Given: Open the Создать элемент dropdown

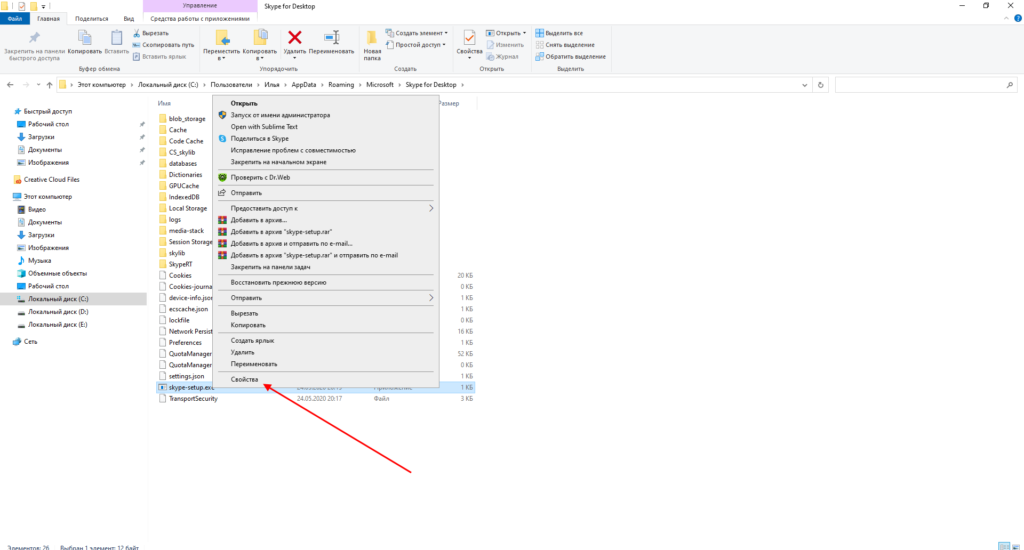Looking at the screenshot, I should tap(417, 33).
